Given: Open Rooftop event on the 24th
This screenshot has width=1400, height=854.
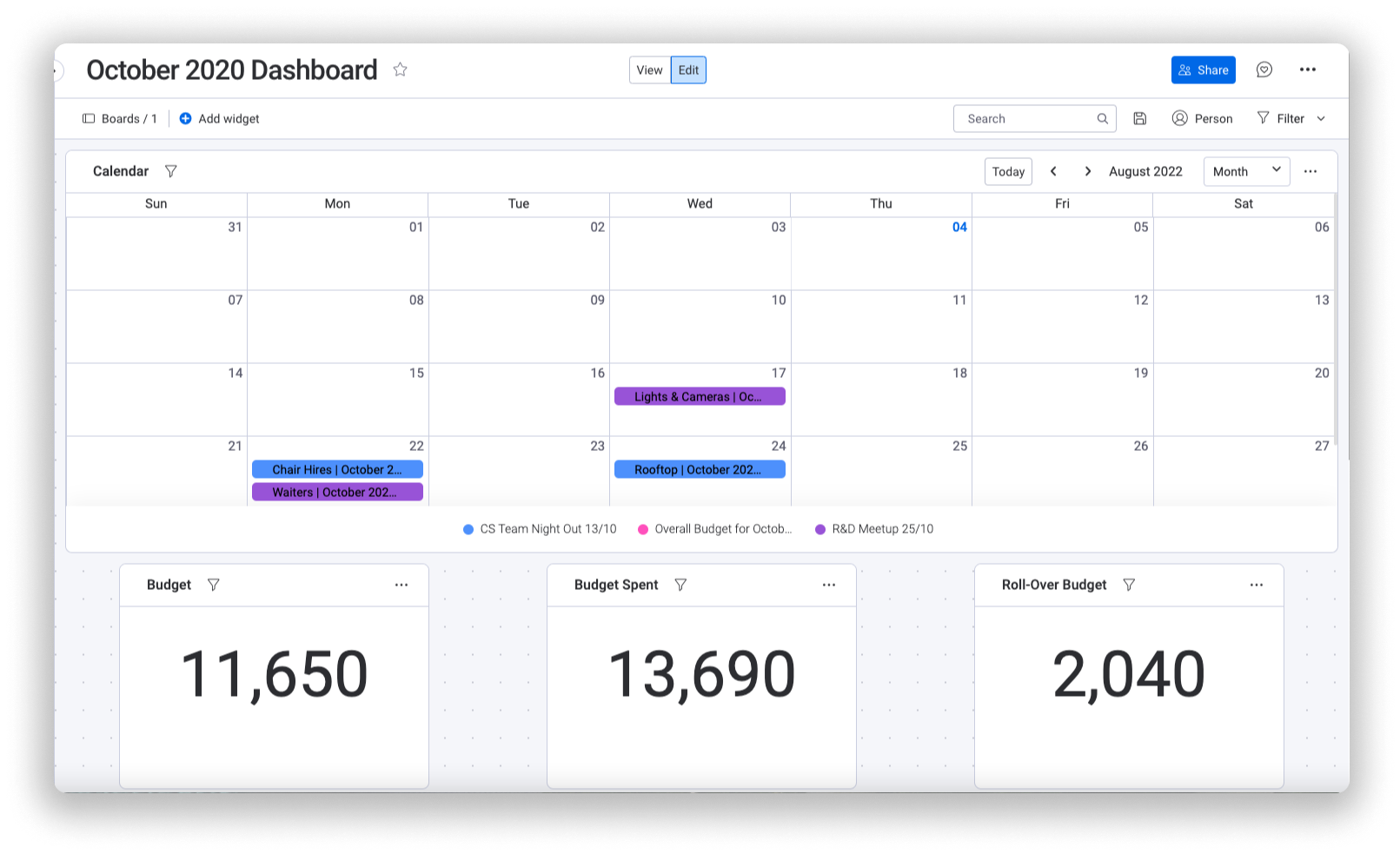Looking at the screenshot, I should point(700,469).
